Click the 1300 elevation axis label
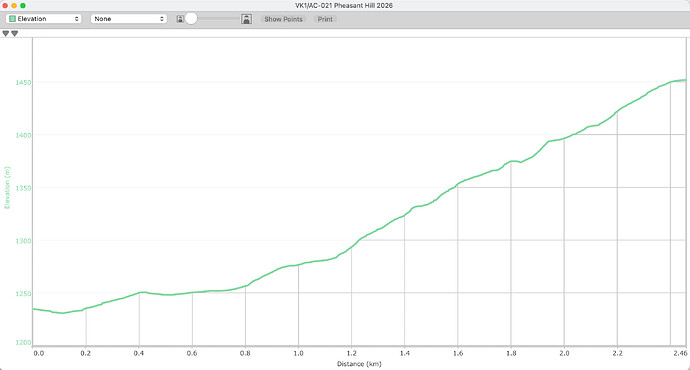This screenshot has height=370, width=690. tap(23, 241)
